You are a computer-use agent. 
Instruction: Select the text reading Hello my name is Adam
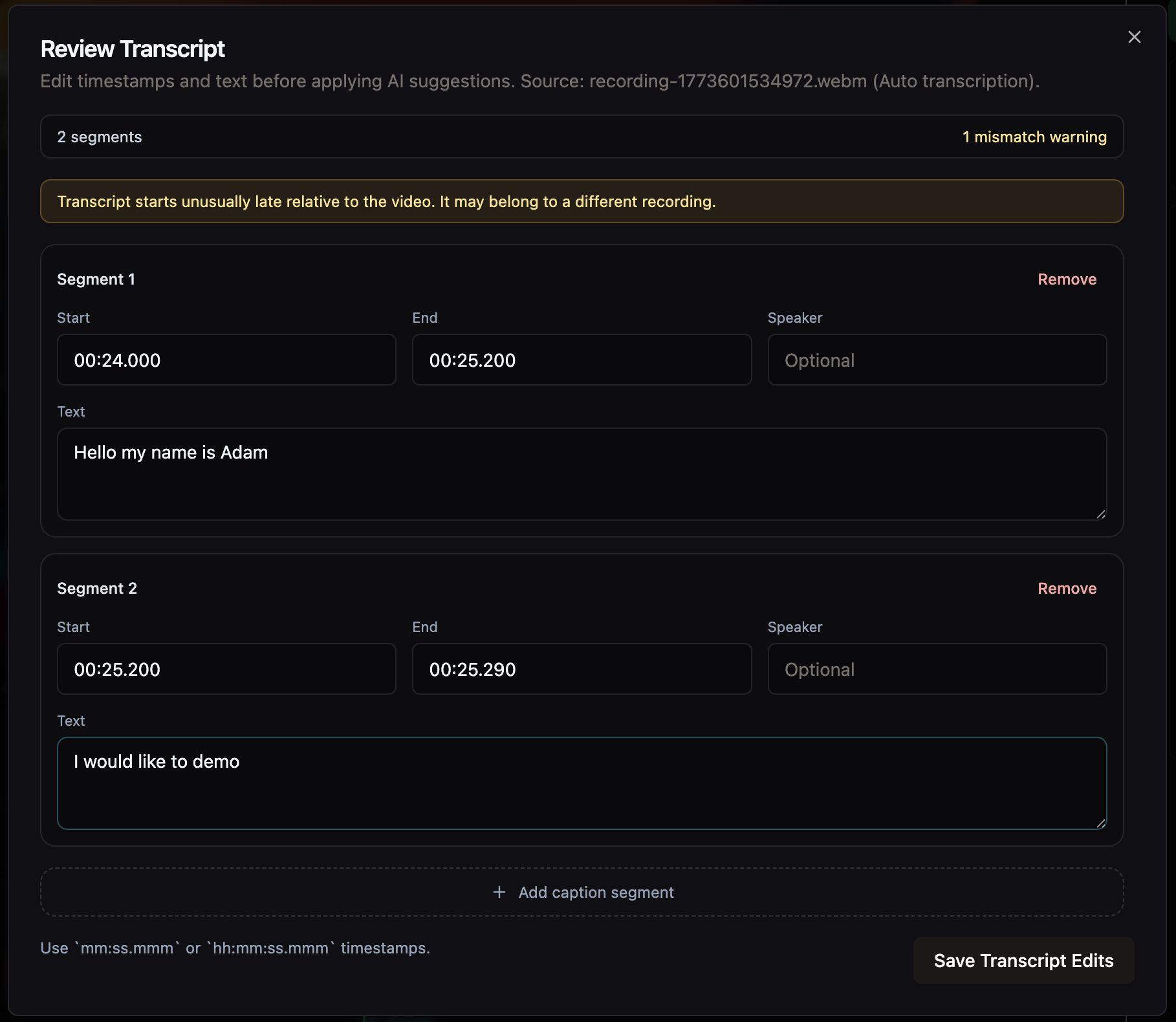[x=171, y=452]
